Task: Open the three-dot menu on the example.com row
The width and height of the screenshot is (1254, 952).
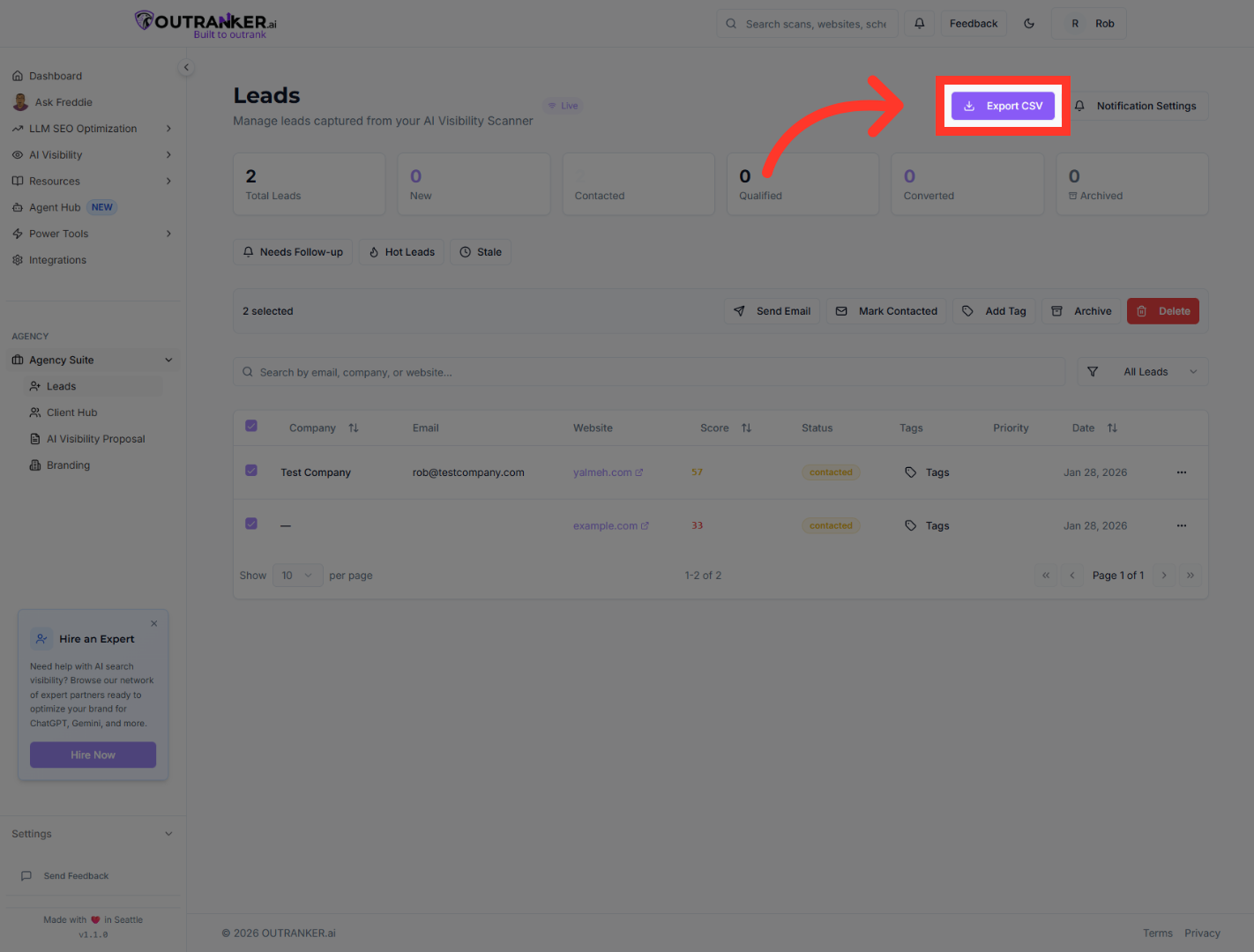Action: pyautogui.click(x=1181, y=524)
